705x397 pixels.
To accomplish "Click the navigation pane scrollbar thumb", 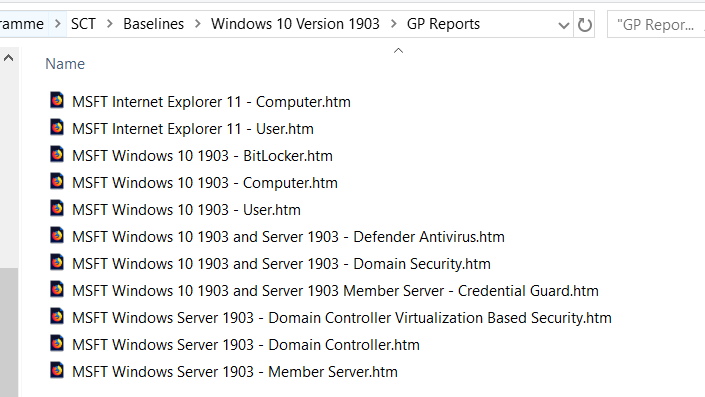I will 9,332.
